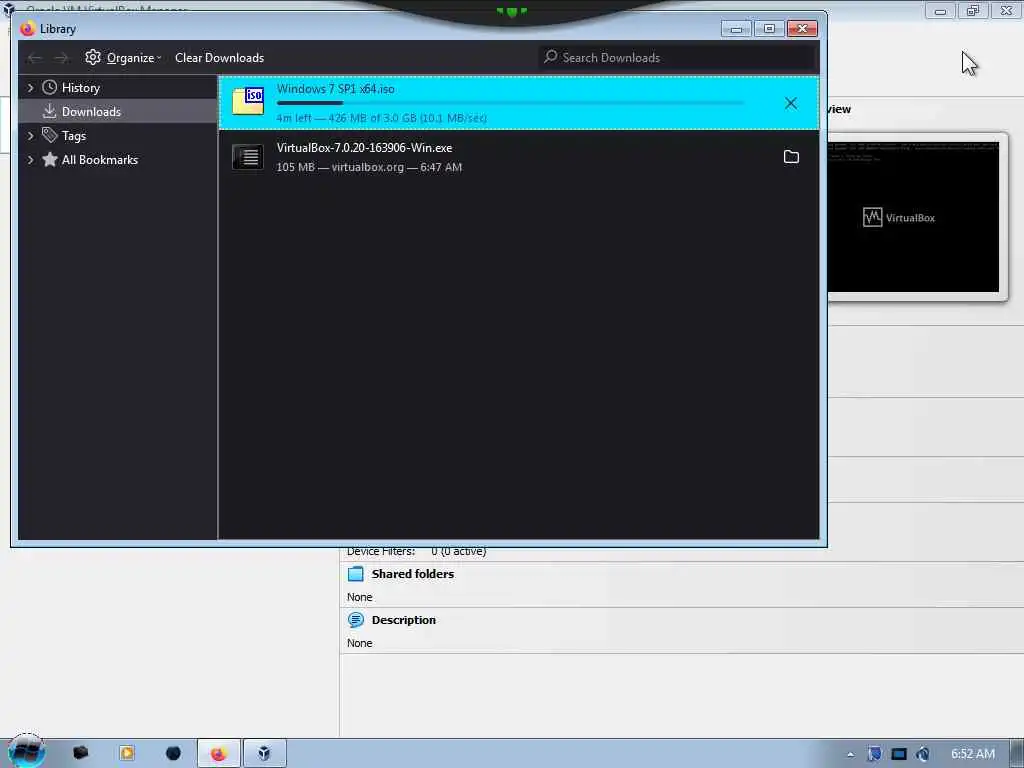Select the VirtualBox-7.0.20-163906-Win.exe file name
This screenshot has height=768, width=1024.
[364, 148]
